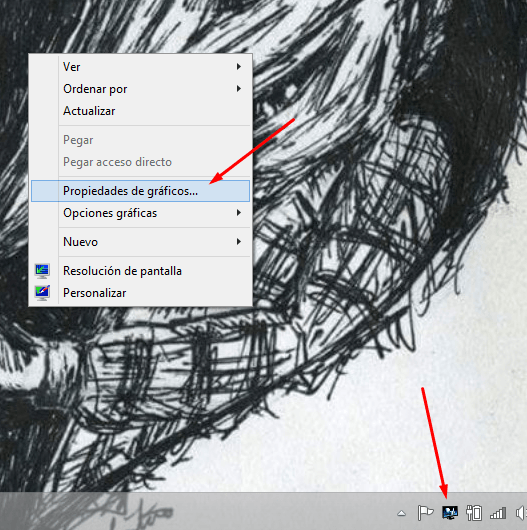Image resolution: width=527 pixels, height=530 pixels.
Task: Click the Personalizar icon in menu
Action: pos(42,293)
